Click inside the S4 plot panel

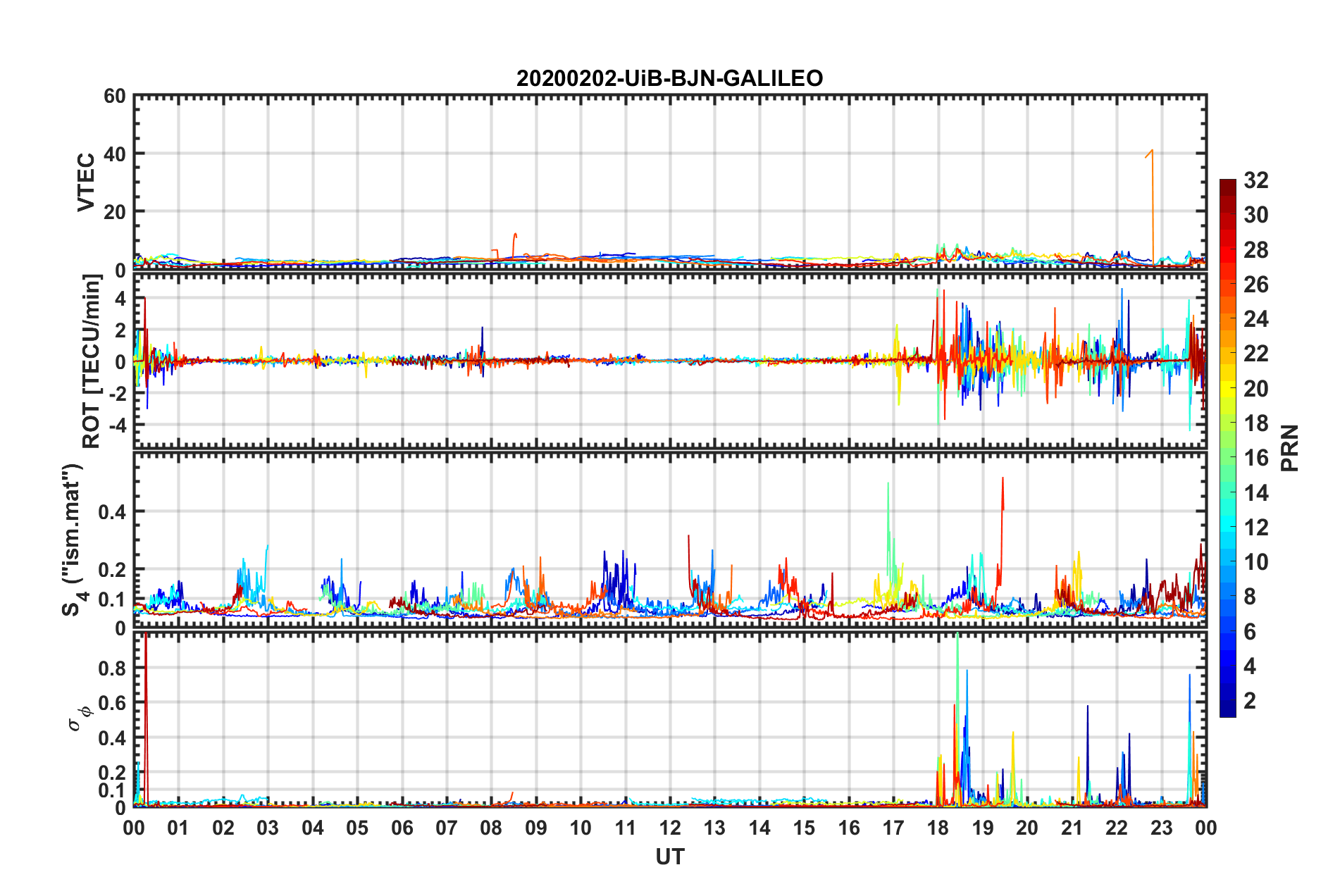tap(670, 540)
